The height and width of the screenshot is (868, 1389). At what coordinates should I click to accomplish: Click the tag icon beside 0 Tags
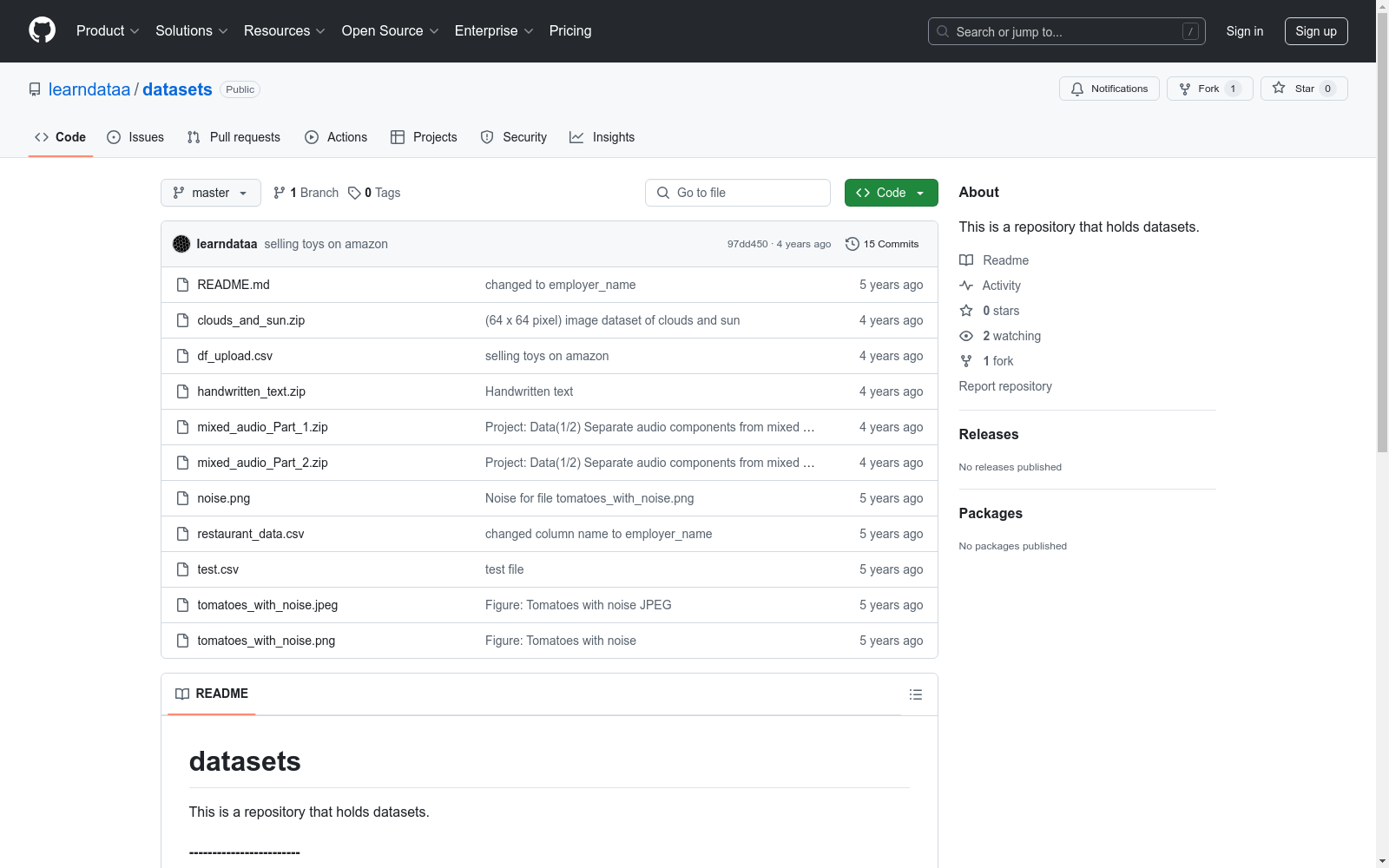coord(354,193)
